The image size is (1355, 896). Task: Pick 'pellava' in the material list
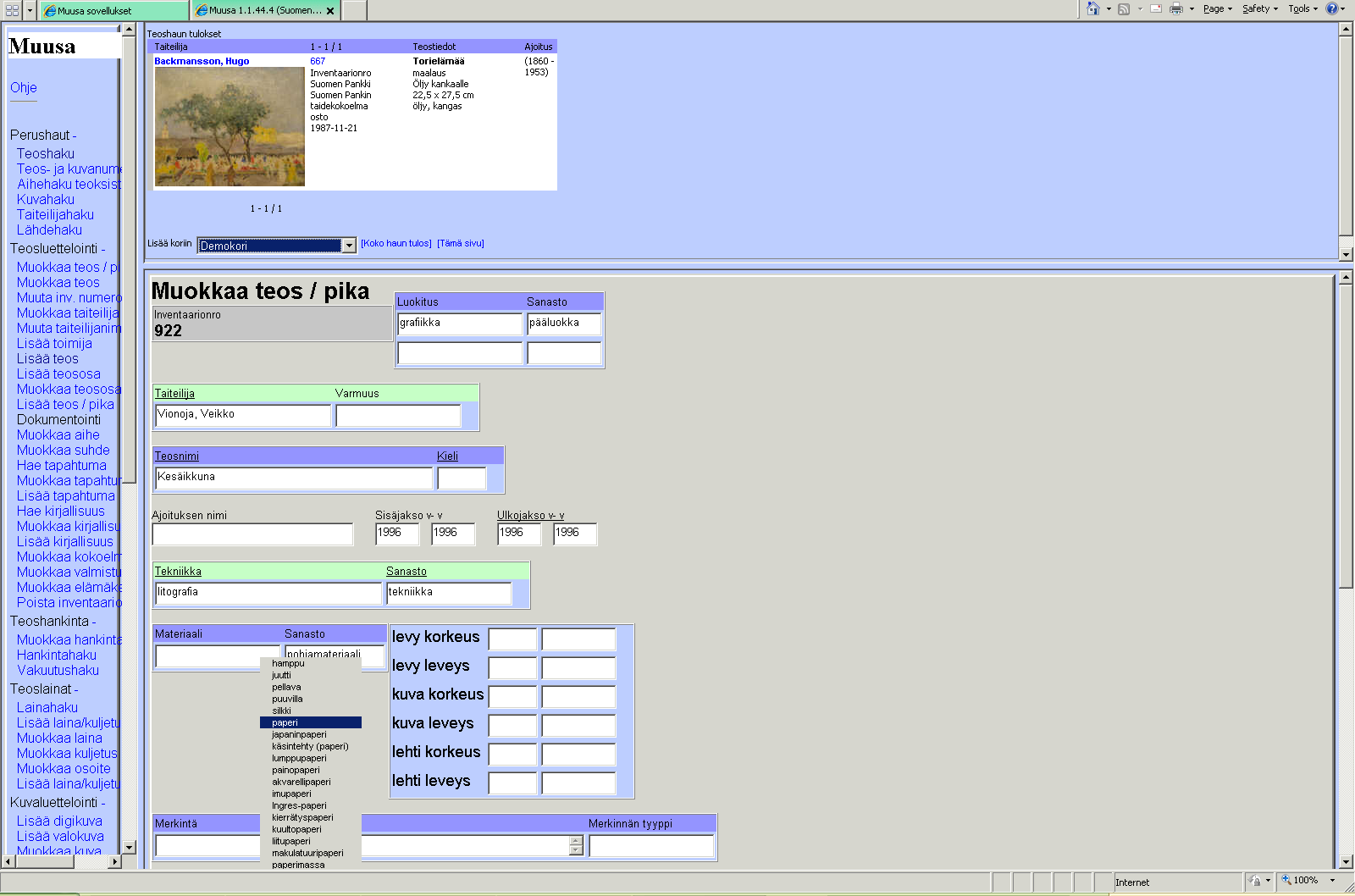pos(311,687)
